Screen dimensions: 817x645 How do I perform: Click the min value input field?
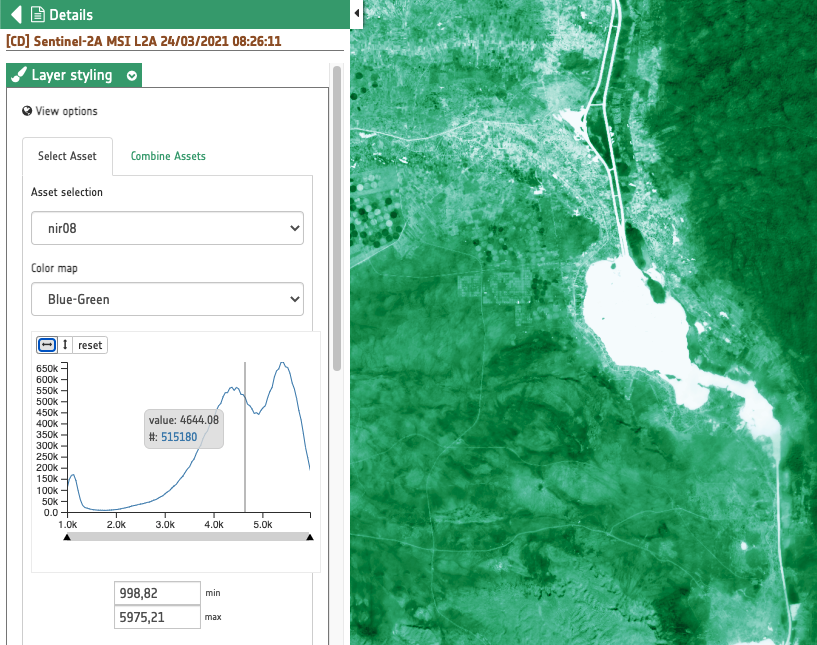pyautogui.click(x=157, y=593)
